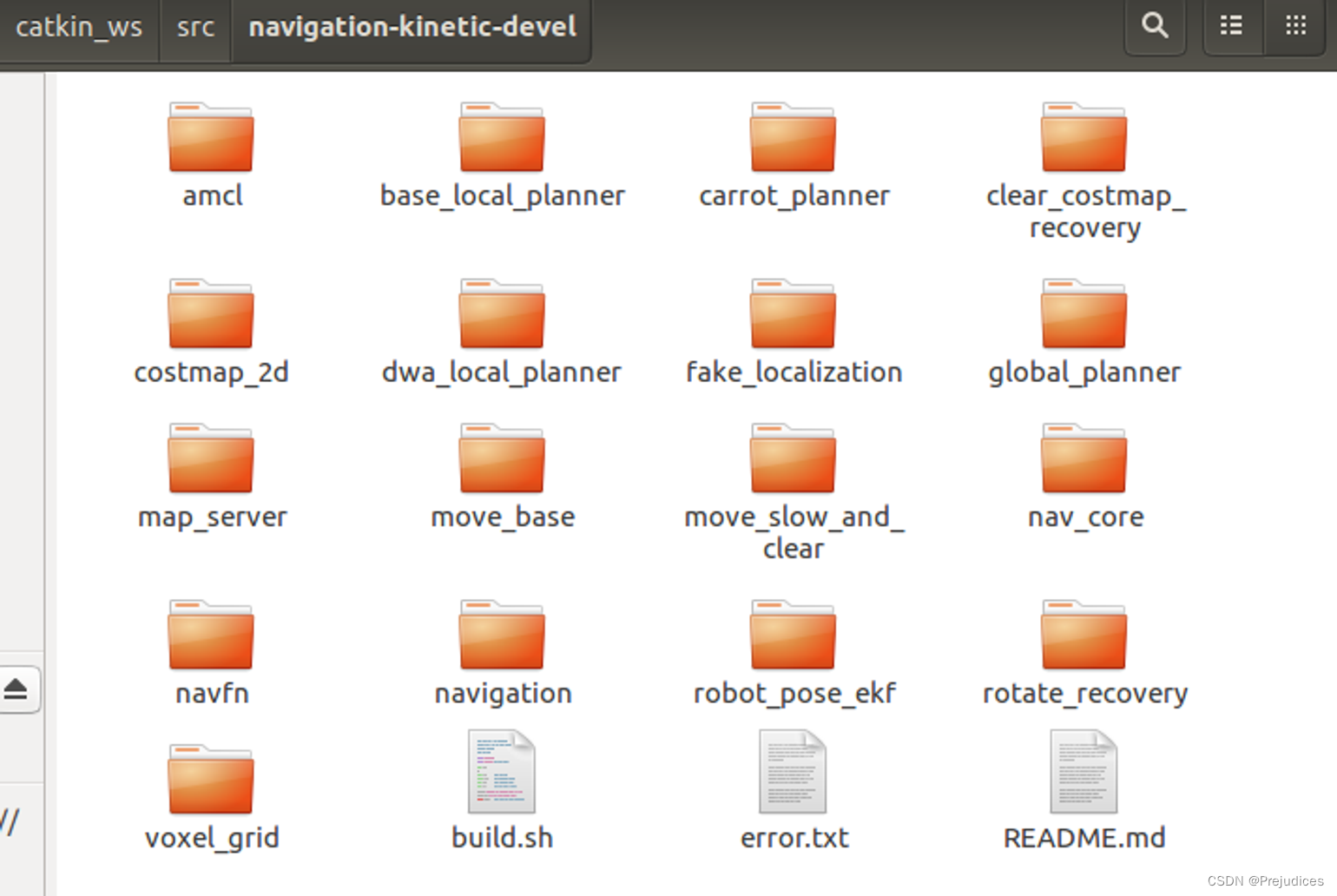The image size is (1337, 896).
Task: Open the move_base folder icon
Action: 502,458
